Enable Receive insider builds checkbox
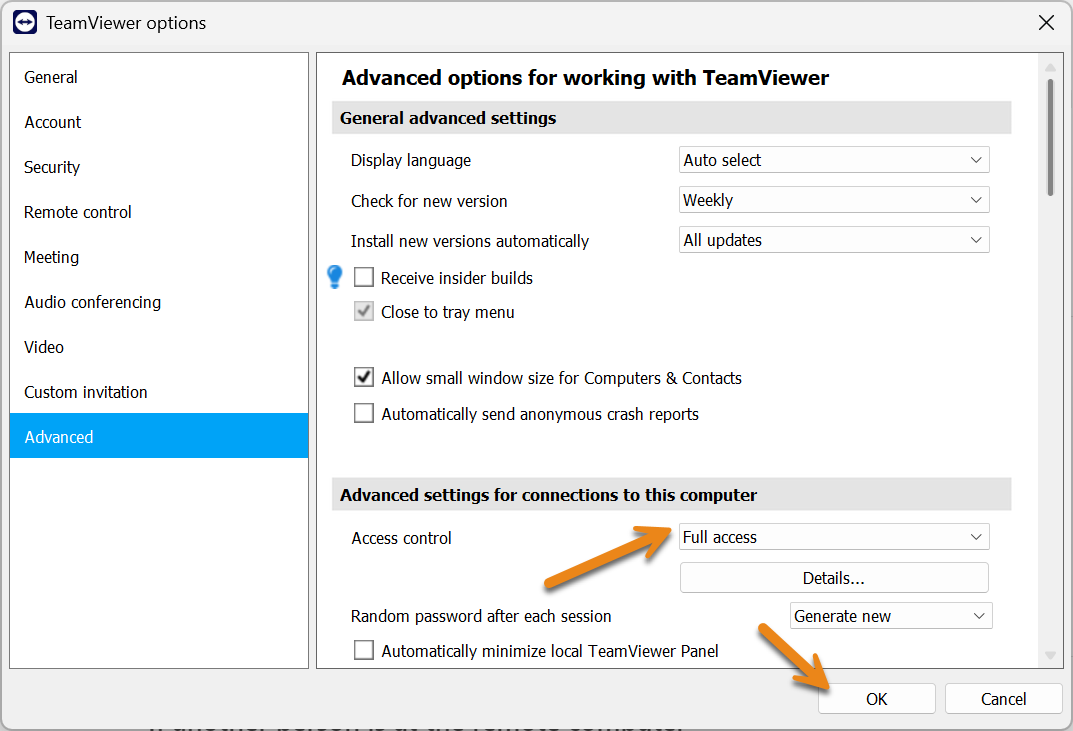 click(364, 277)
